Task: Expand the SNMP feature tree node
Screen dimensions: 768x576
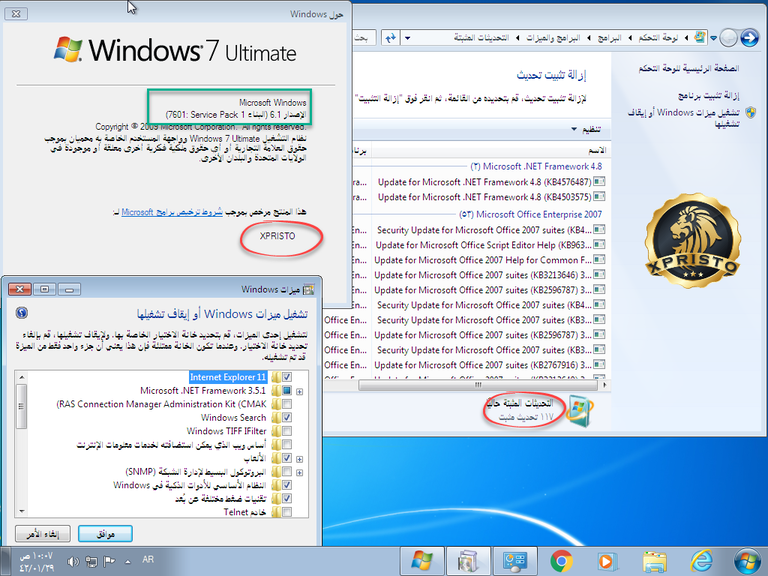Action: tap(299, 473)
